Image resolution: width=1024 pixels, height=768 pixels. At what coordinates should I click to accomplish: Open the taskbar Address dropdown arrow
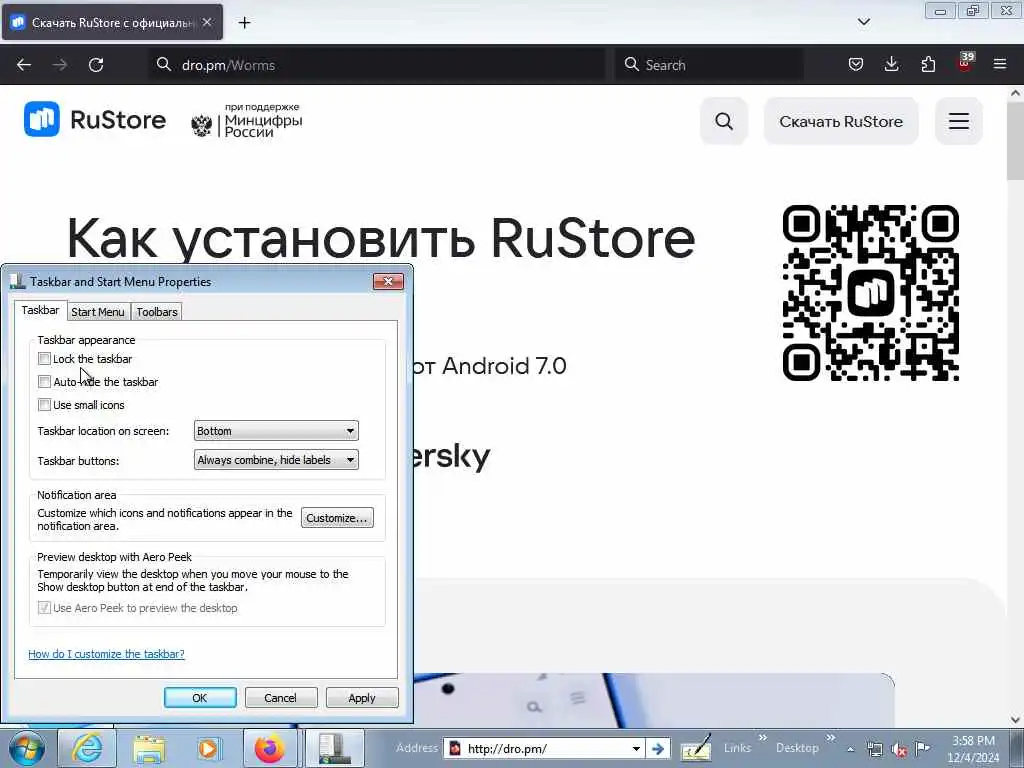click(x=636, y=748)
